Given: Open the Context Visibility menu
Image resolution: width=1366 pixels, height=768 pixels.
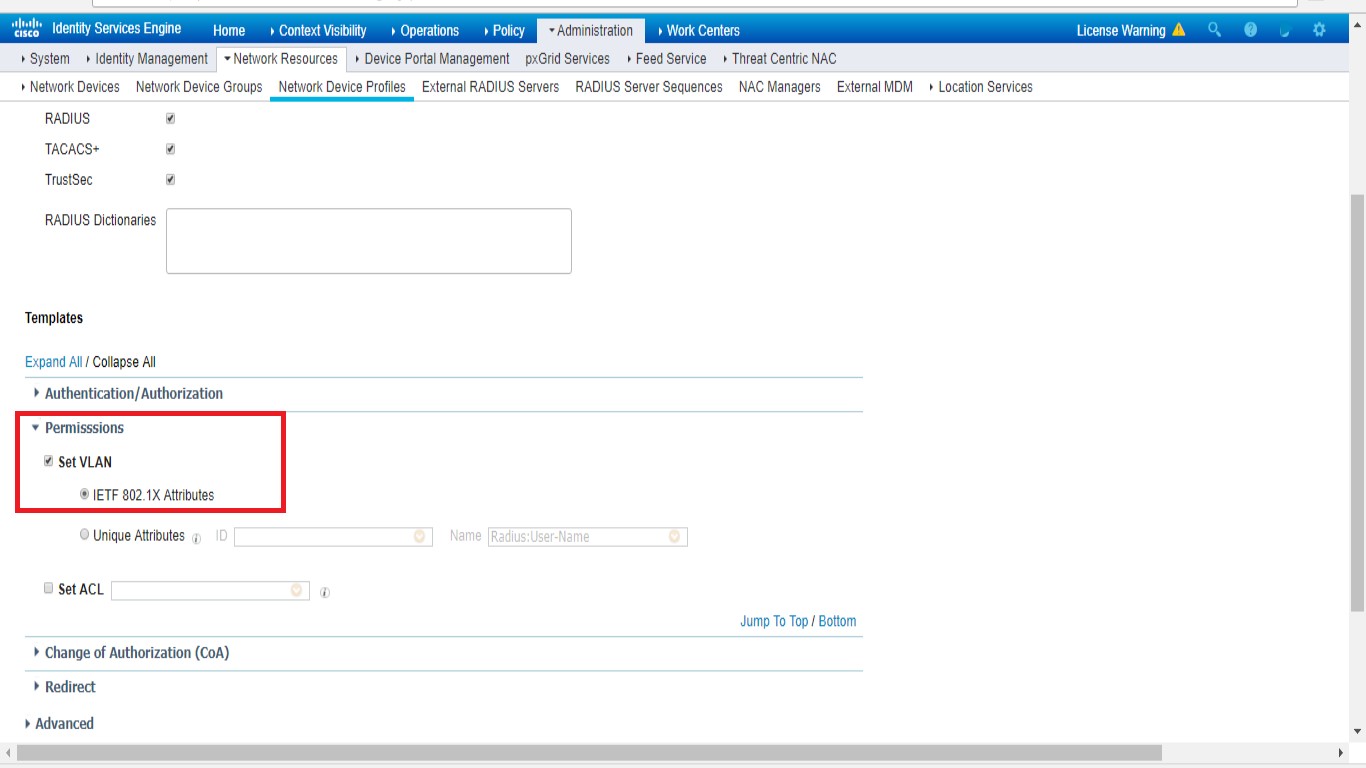Looking at the screenshot, I should [318, 30].
